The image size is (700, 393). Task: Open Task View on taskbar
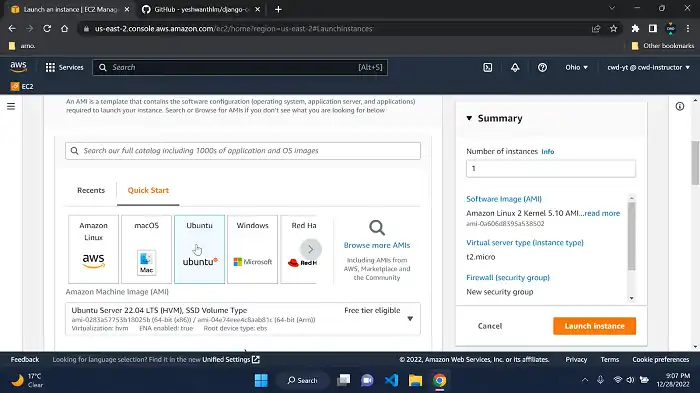343,380
